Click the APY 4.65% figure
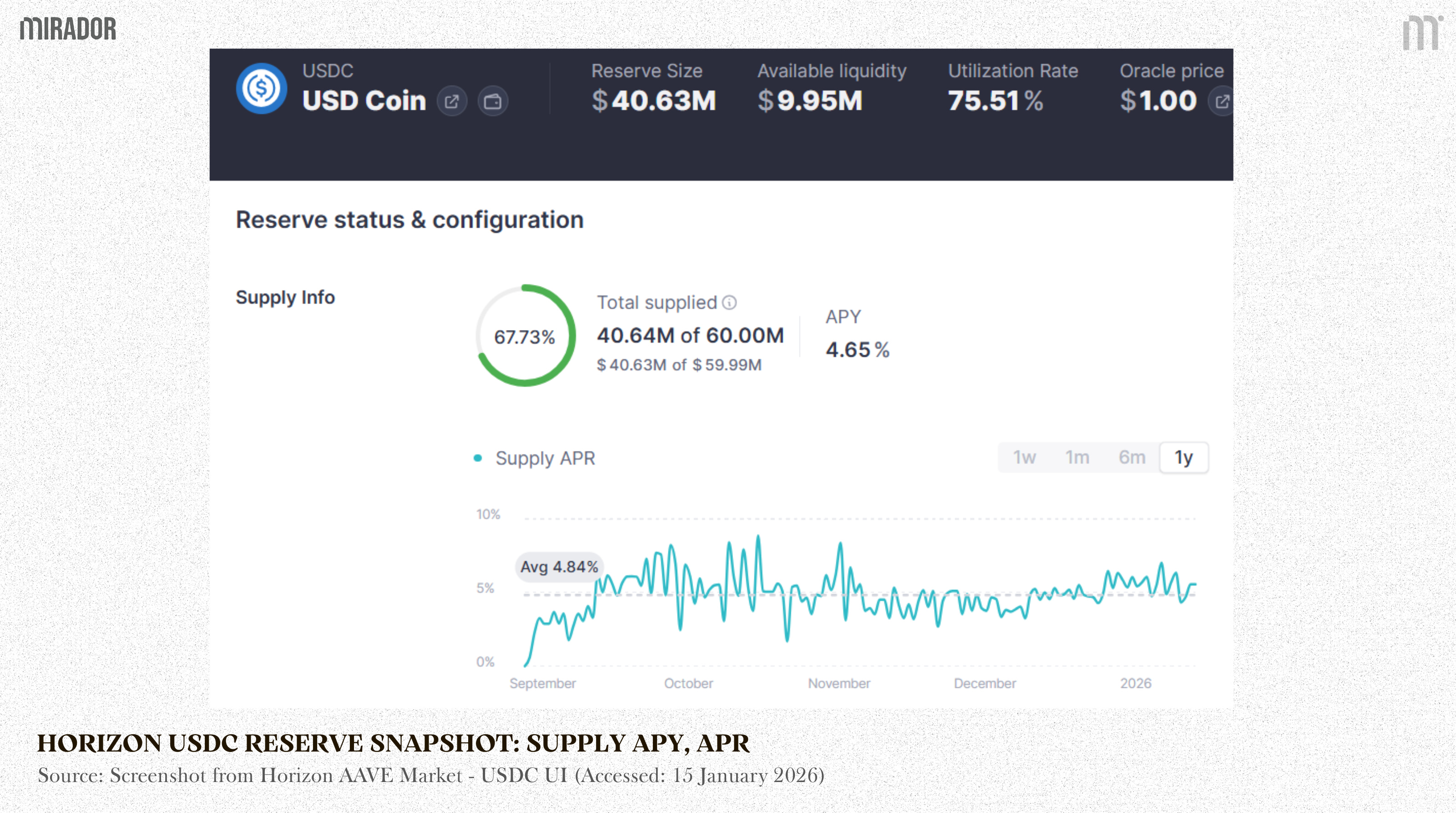This screenshot has width=1456, height=813. (857, 350)
